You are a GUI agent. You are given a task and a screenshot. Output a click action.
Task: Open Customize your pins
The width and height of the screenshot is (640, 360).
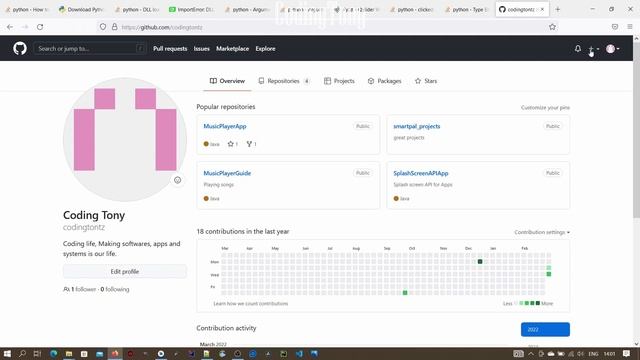point(545,107)
